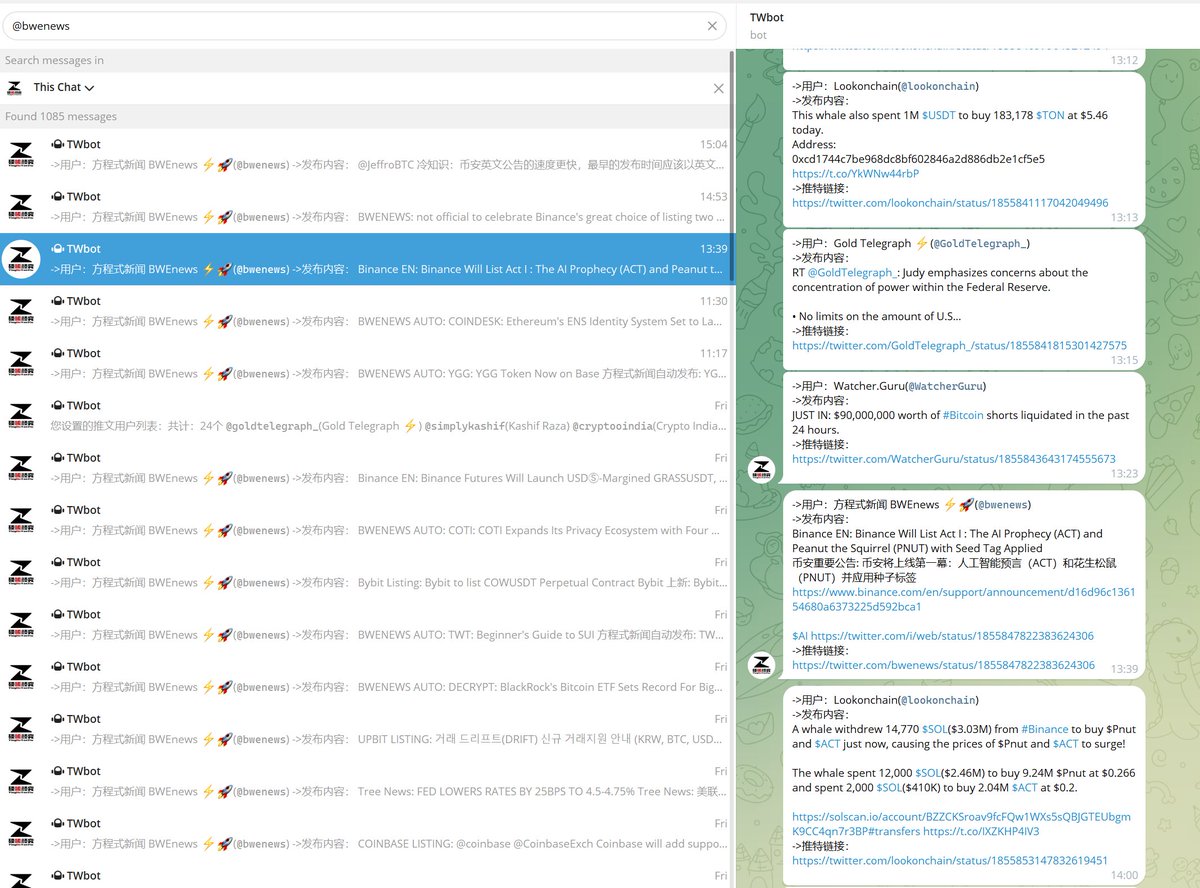1200x888 pixels.
Task: Open result listing 24 tweet users
Action: [x=367, y=416]
